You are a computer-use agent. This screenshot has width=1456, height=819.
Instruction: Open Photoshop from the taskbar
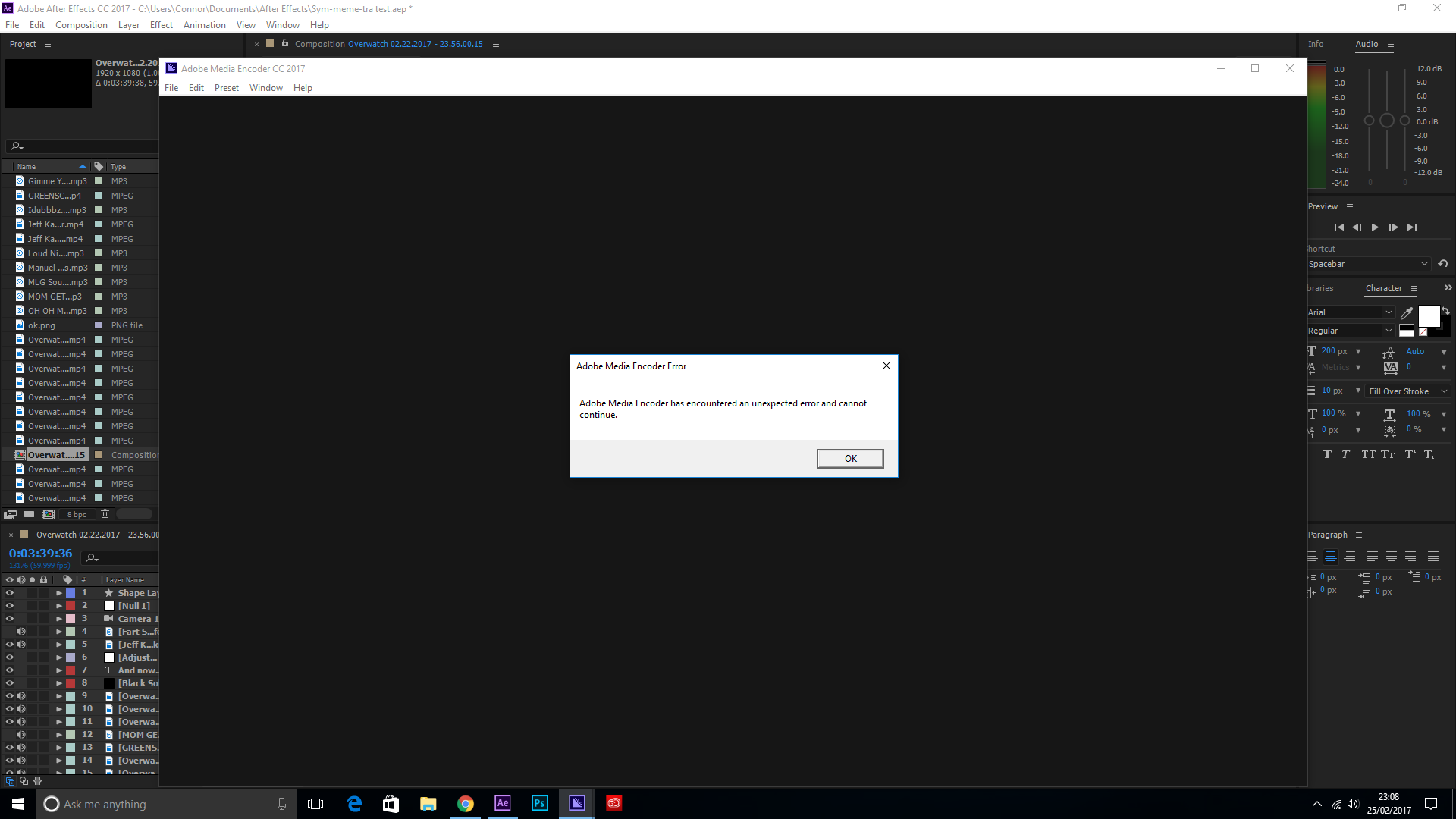(x=539, y=803)
